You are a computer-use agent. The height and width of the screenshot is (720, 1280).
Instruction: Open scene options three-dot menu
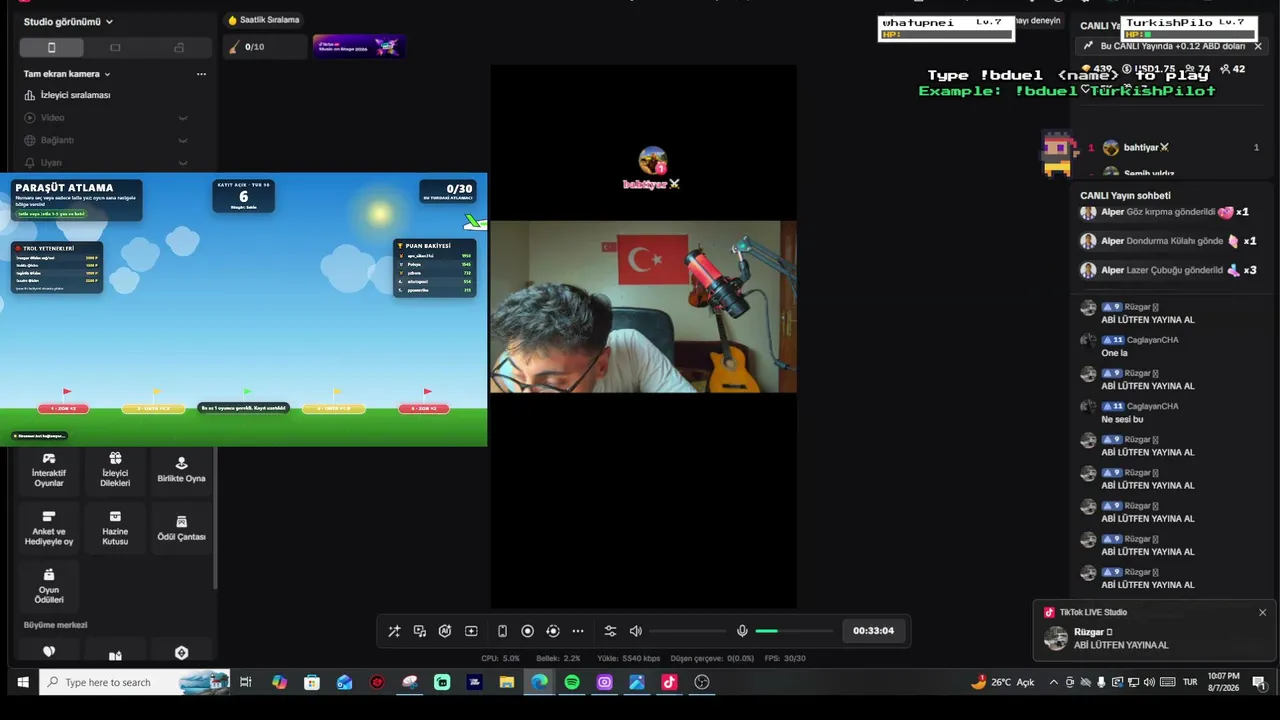[x=201, y=74]
